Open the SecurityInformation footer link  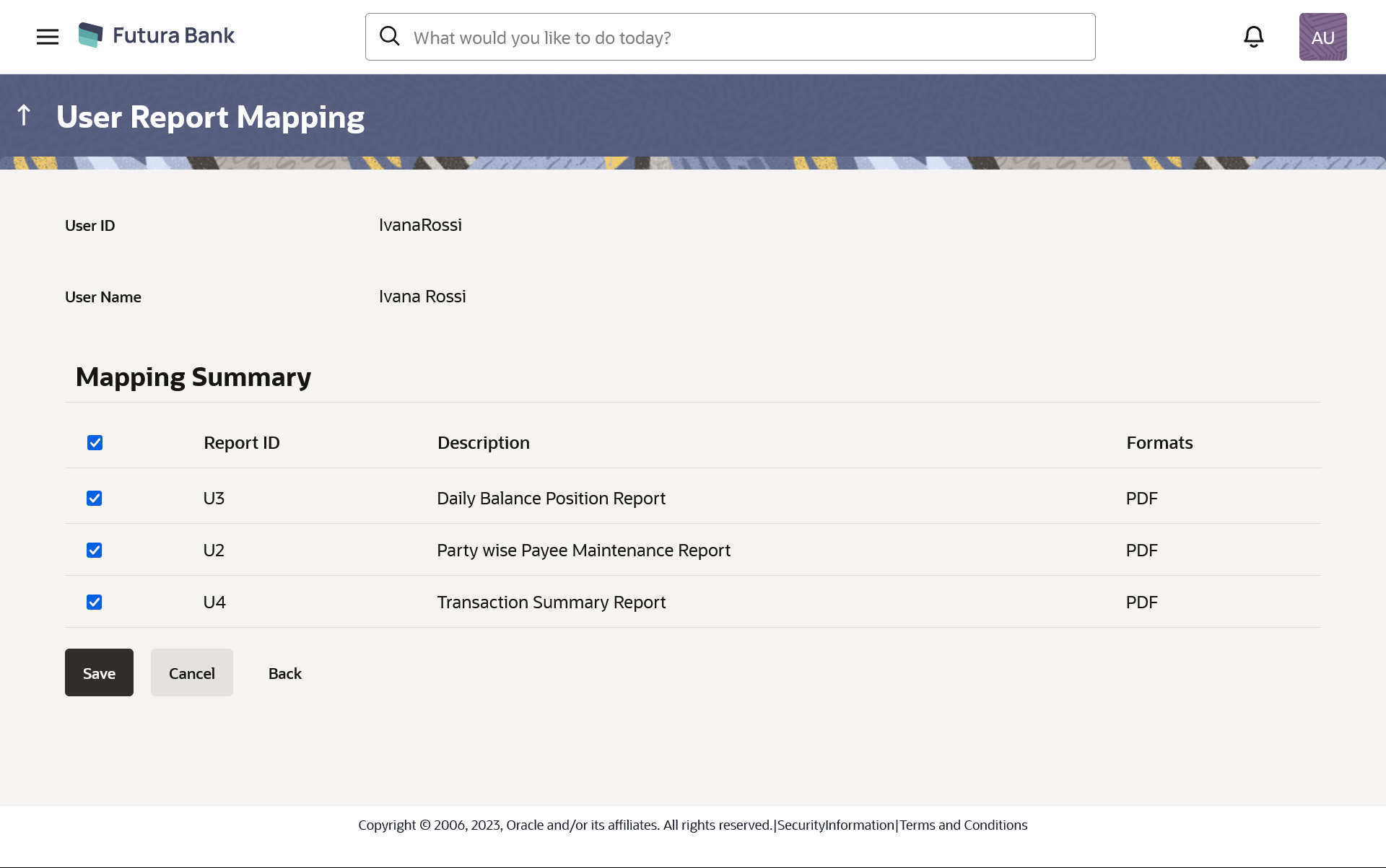[835, 825]
